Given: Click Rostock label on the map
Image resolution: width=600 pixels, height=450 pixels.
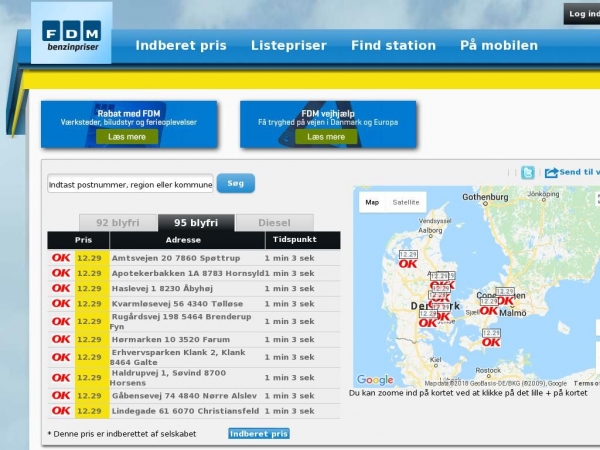Looking at the screenshot, I should pyautogui.click(x=488, y=370).
